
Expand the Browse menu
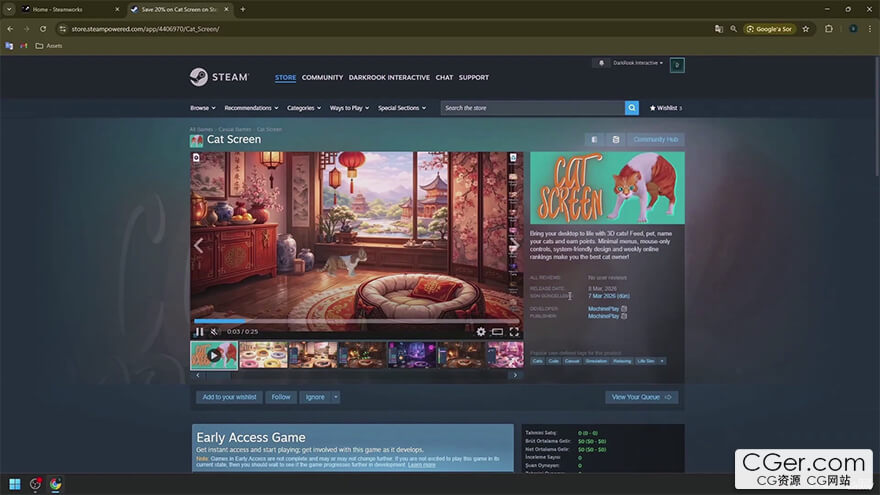pos(203,108)
